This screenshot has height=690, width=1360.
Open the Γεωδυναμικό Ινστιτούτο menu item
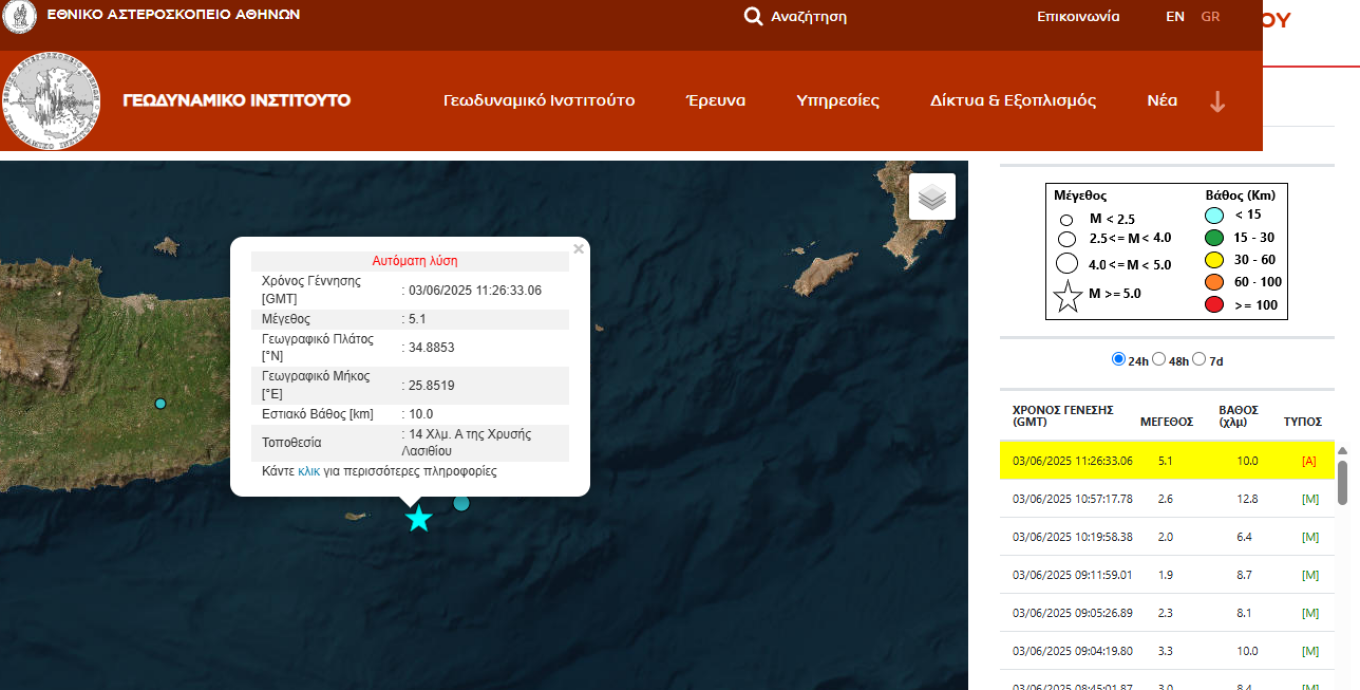(x=539, y=101)
